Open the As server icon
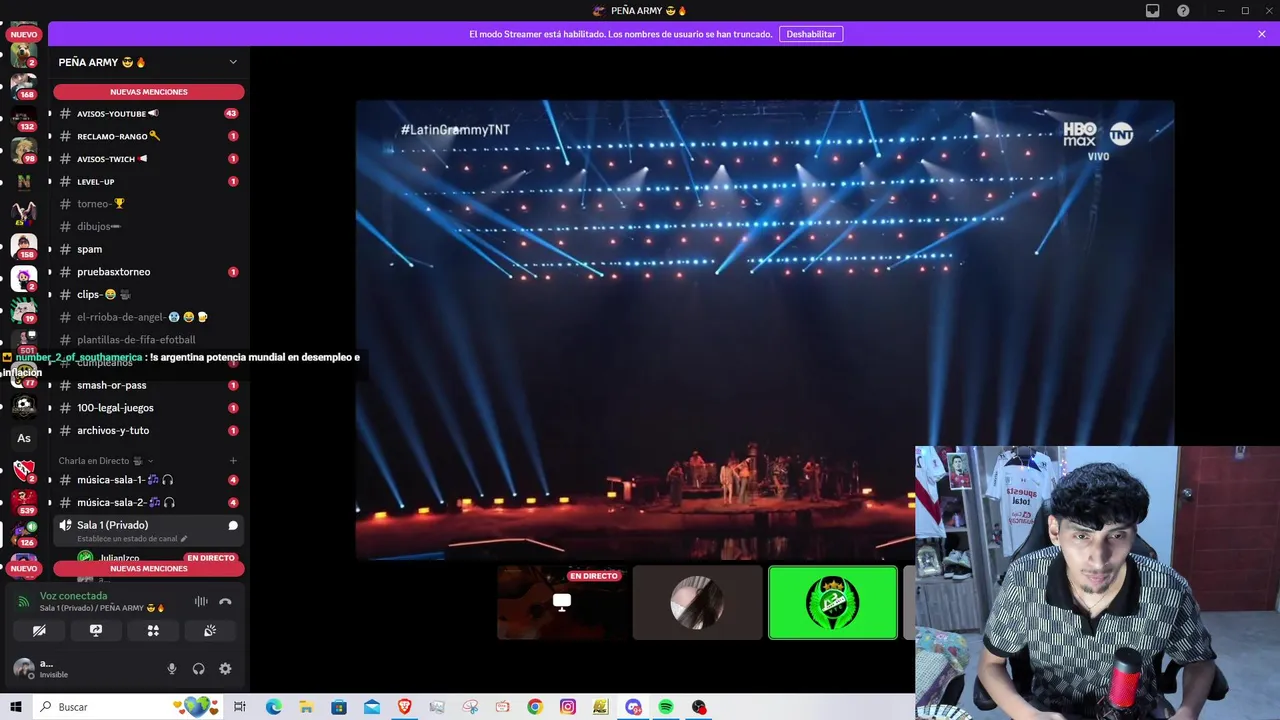1280x720 pixels. click(x=24, y=438)
